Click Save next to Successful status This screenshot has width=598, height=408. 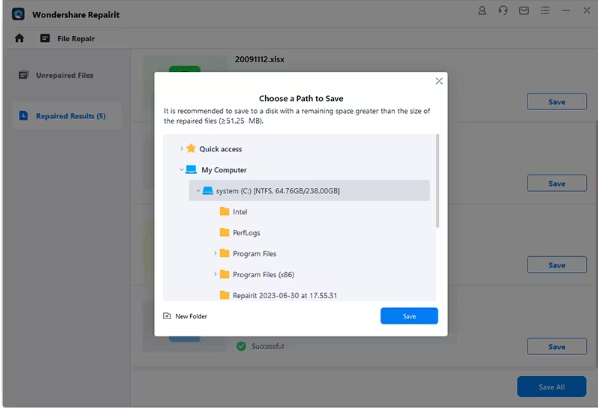pos(557,347)
